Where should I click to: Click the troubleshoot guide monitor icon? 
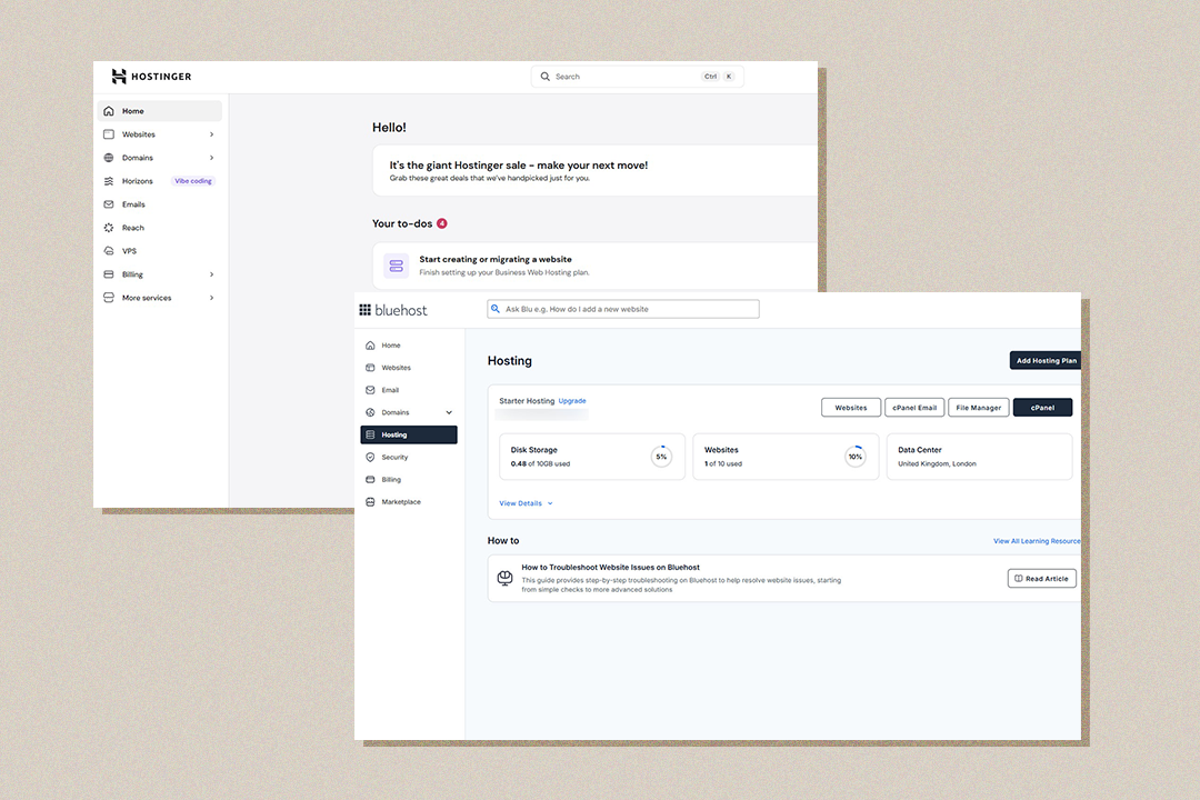coord(505,579)
